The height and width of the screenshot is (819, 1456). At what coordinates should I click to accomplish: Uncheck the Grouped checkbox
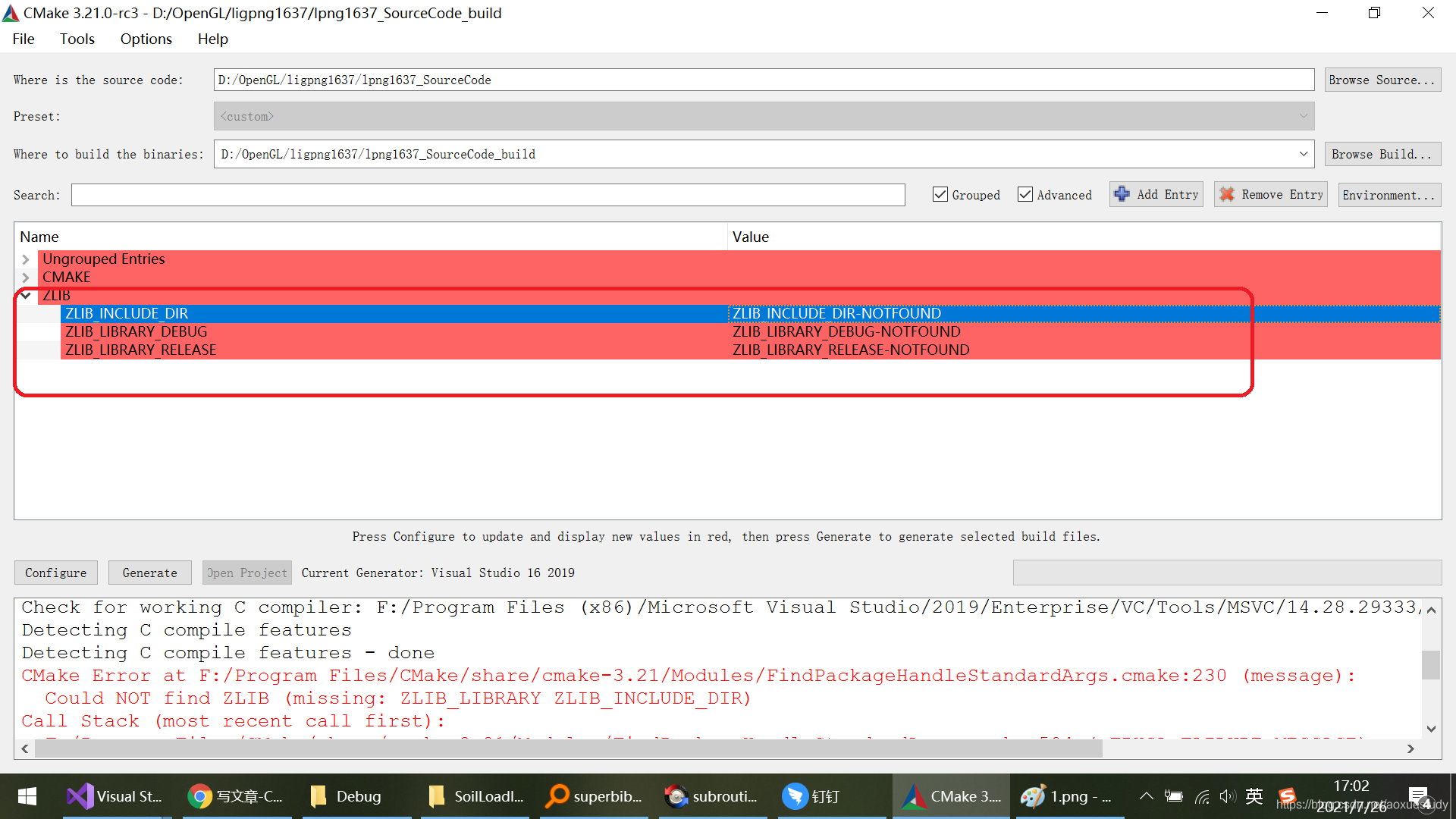click(x=940, y=195)
